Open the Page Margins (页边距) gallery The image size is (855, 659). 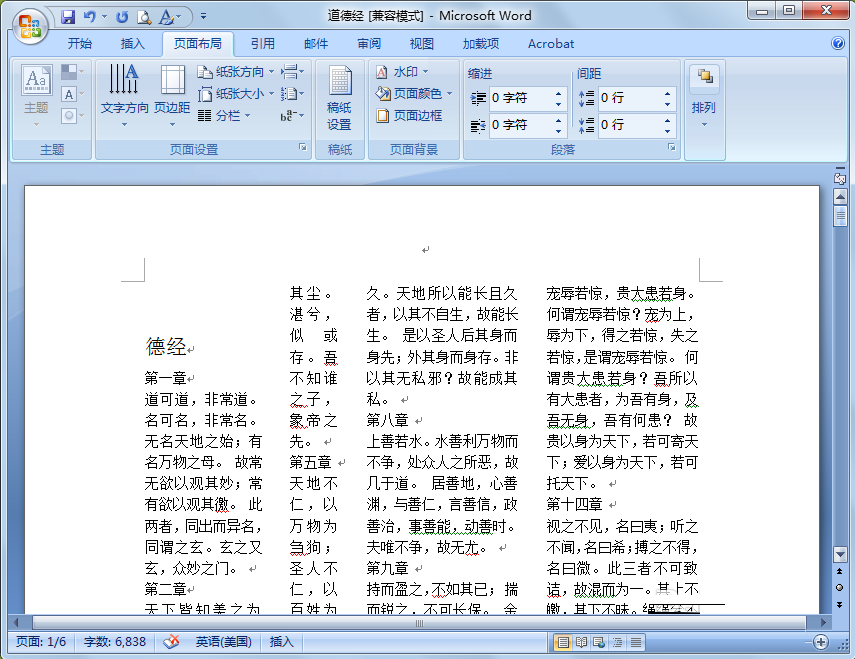coord(172,99)
